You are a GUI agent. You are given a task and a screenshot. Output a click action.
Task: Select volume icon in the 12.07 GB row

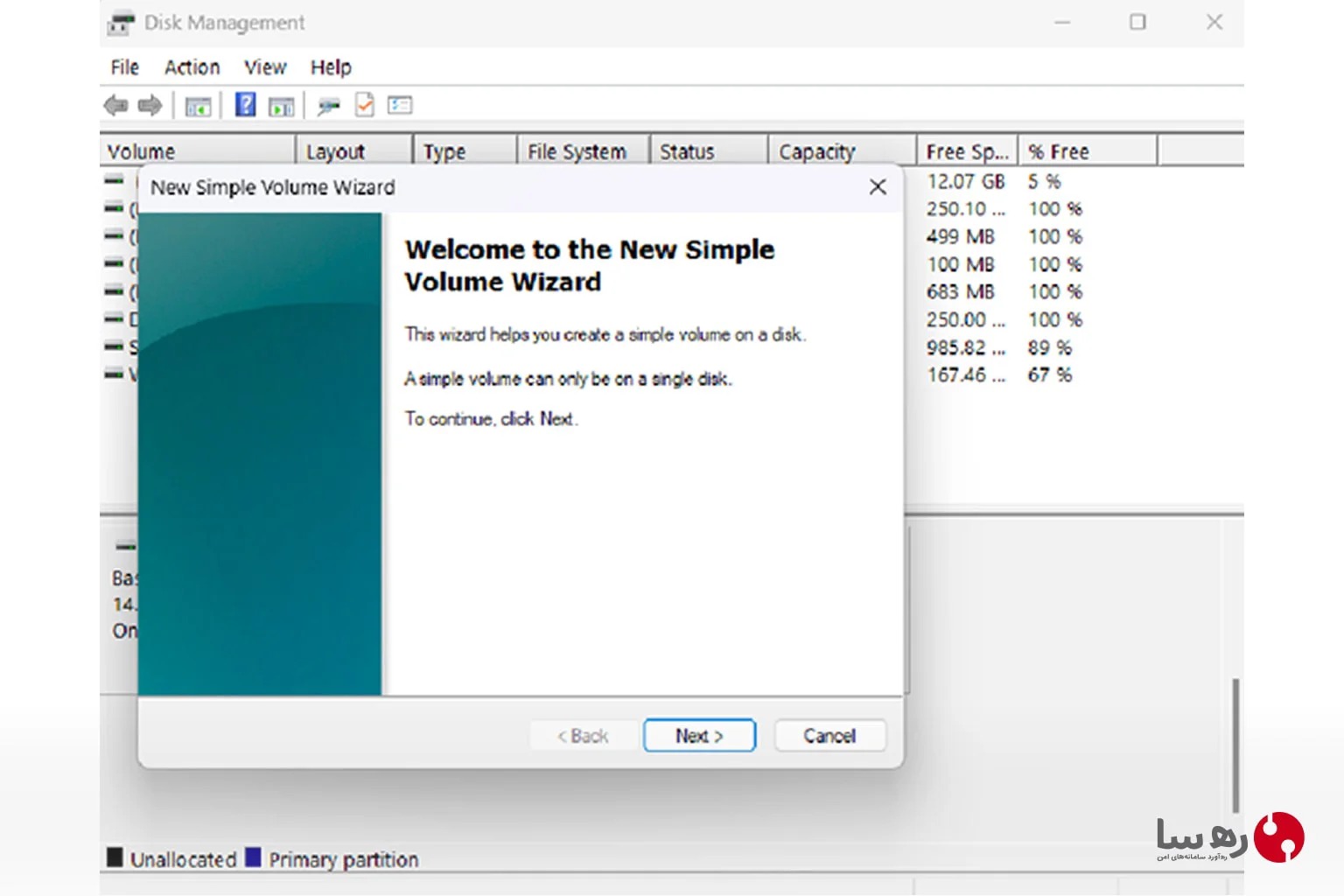pos(114,180)
